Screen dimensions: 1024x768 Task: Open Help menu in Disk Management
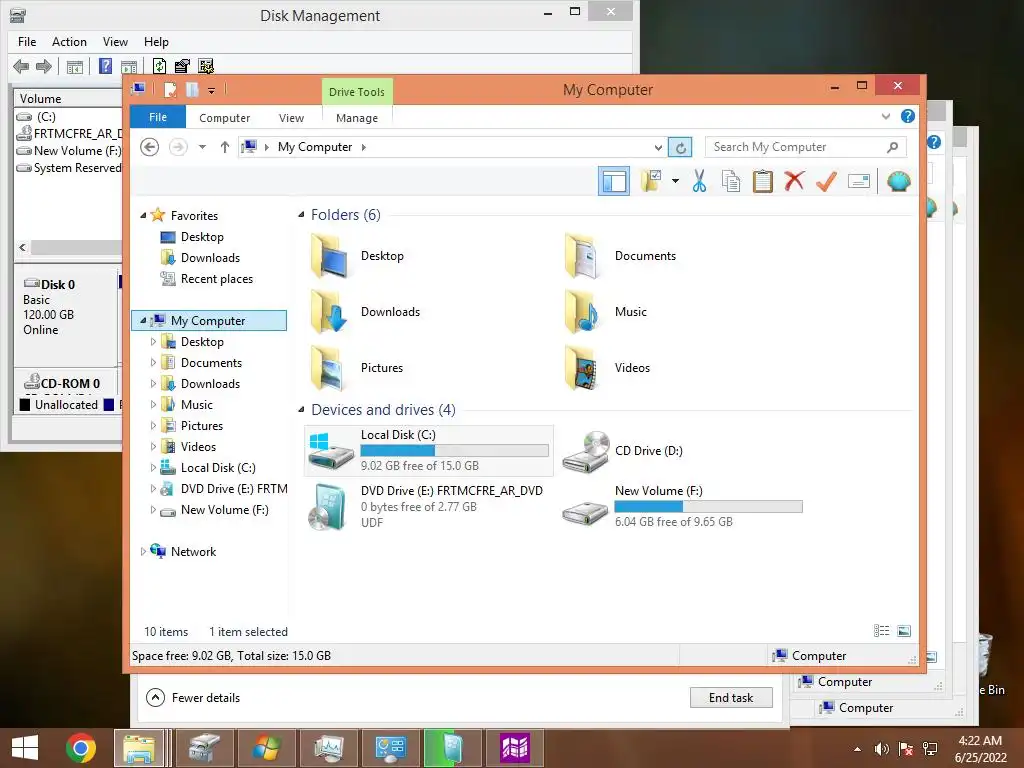tap(156, 42)
